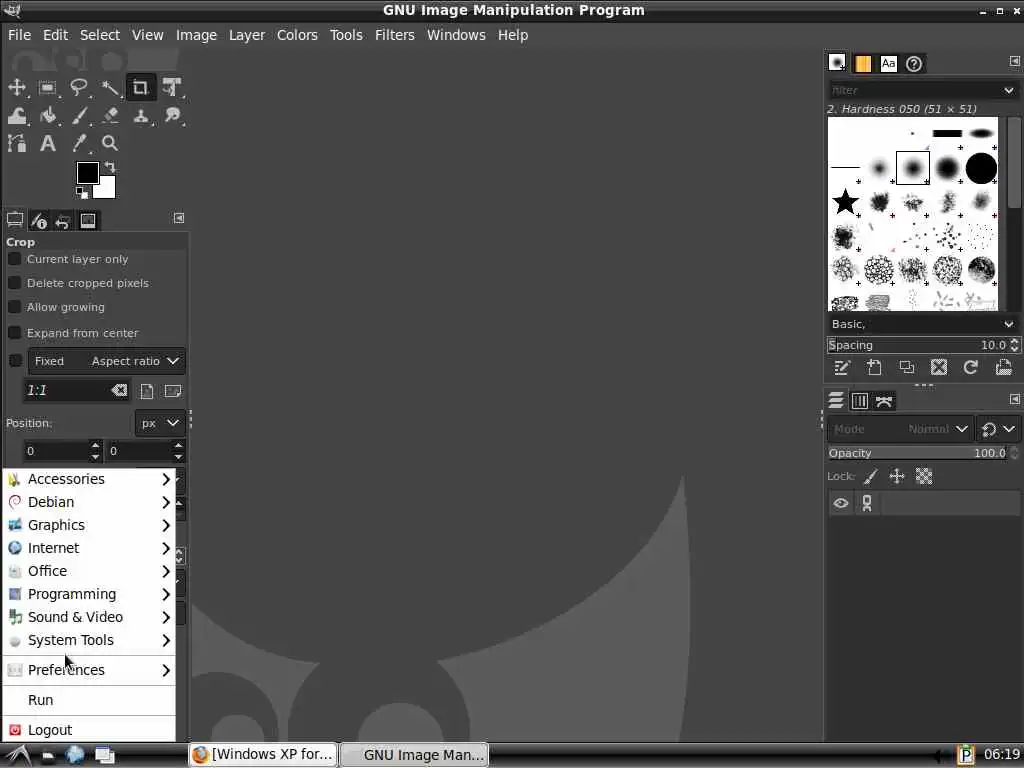Image resolution: width=1024 pixels, height=768 pixels.
Task: Create a new brush
Action: 874,368
